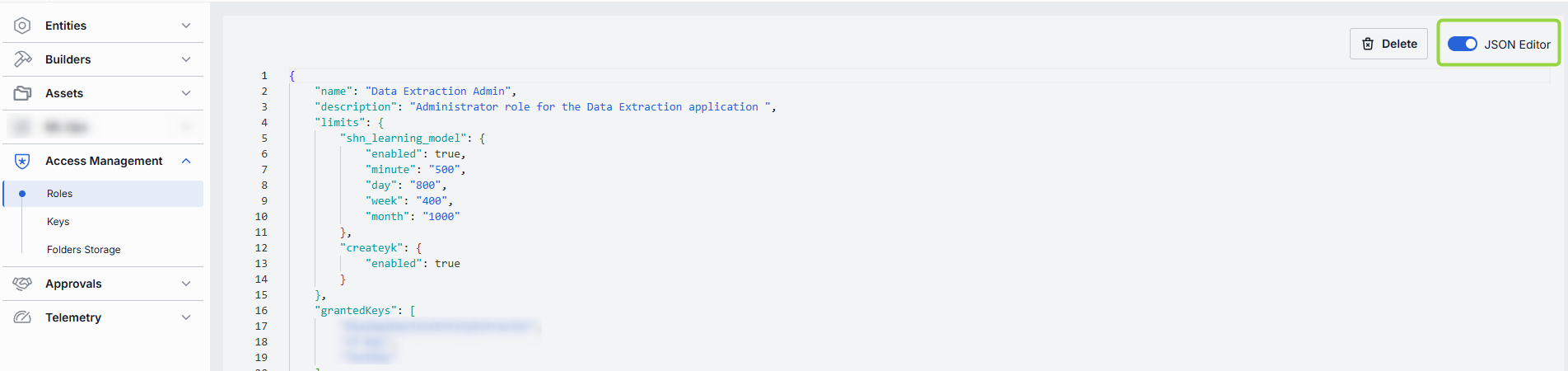Click the Access Management shield icon
The height and width of the screenshot is (371, 1568).
(x=22, y=161)
